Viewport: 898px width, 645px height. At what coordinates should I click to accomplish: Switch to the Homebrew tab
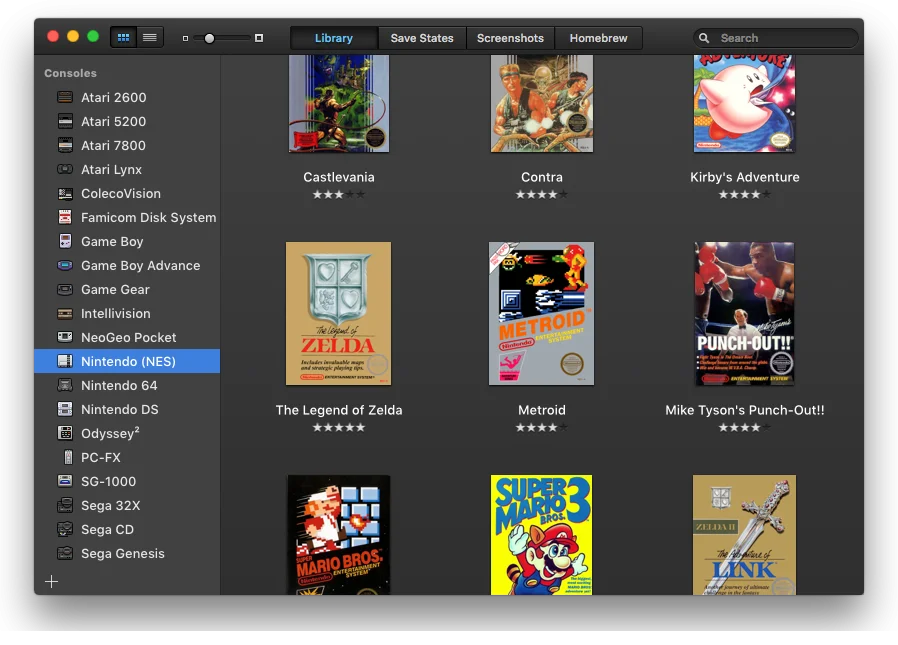(x=598, y=37)
